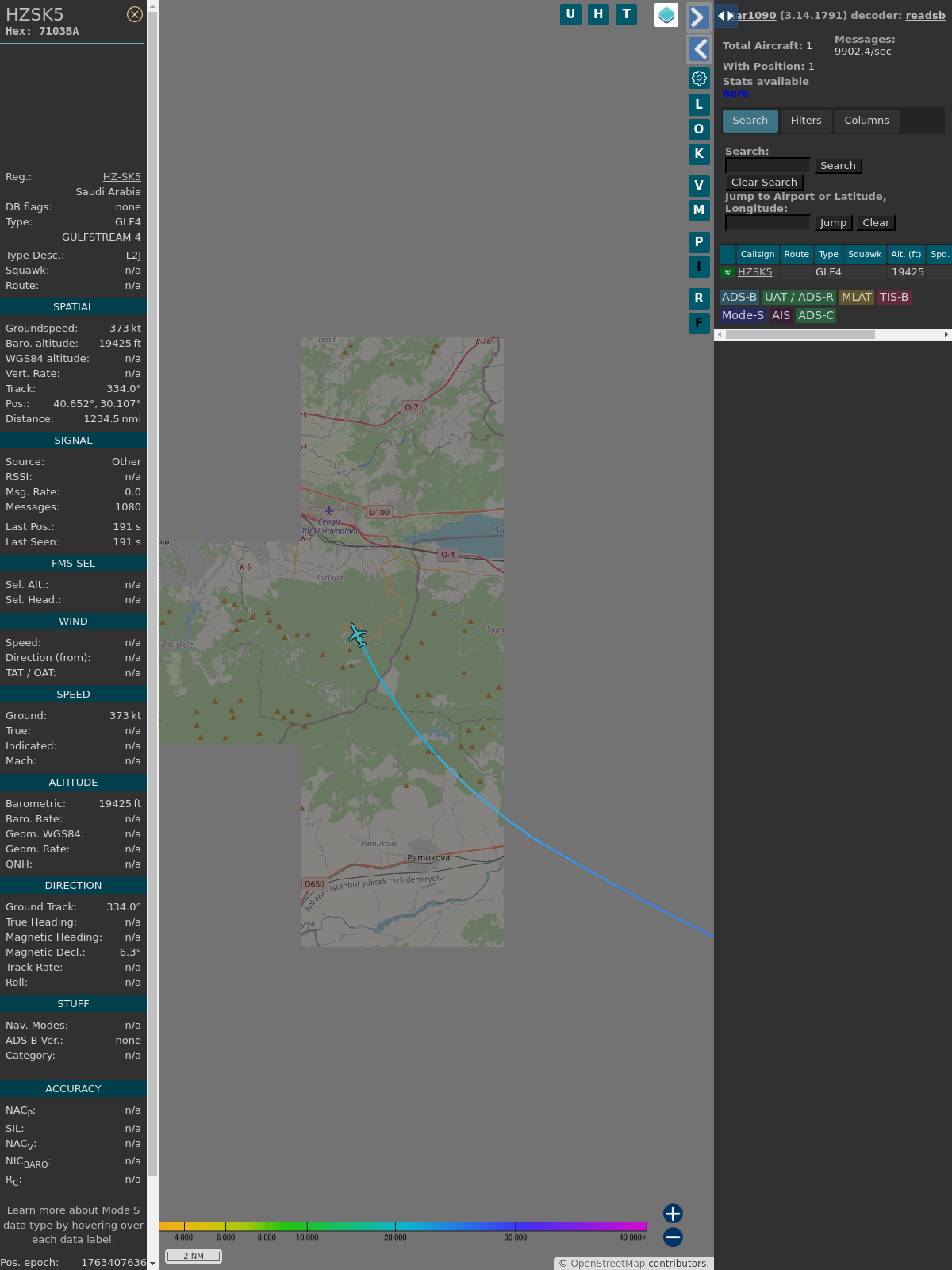Viewport: 952px width, 1270px height.
Task: Collapse sidebar with right chevron button
Action: pos(698,17)
